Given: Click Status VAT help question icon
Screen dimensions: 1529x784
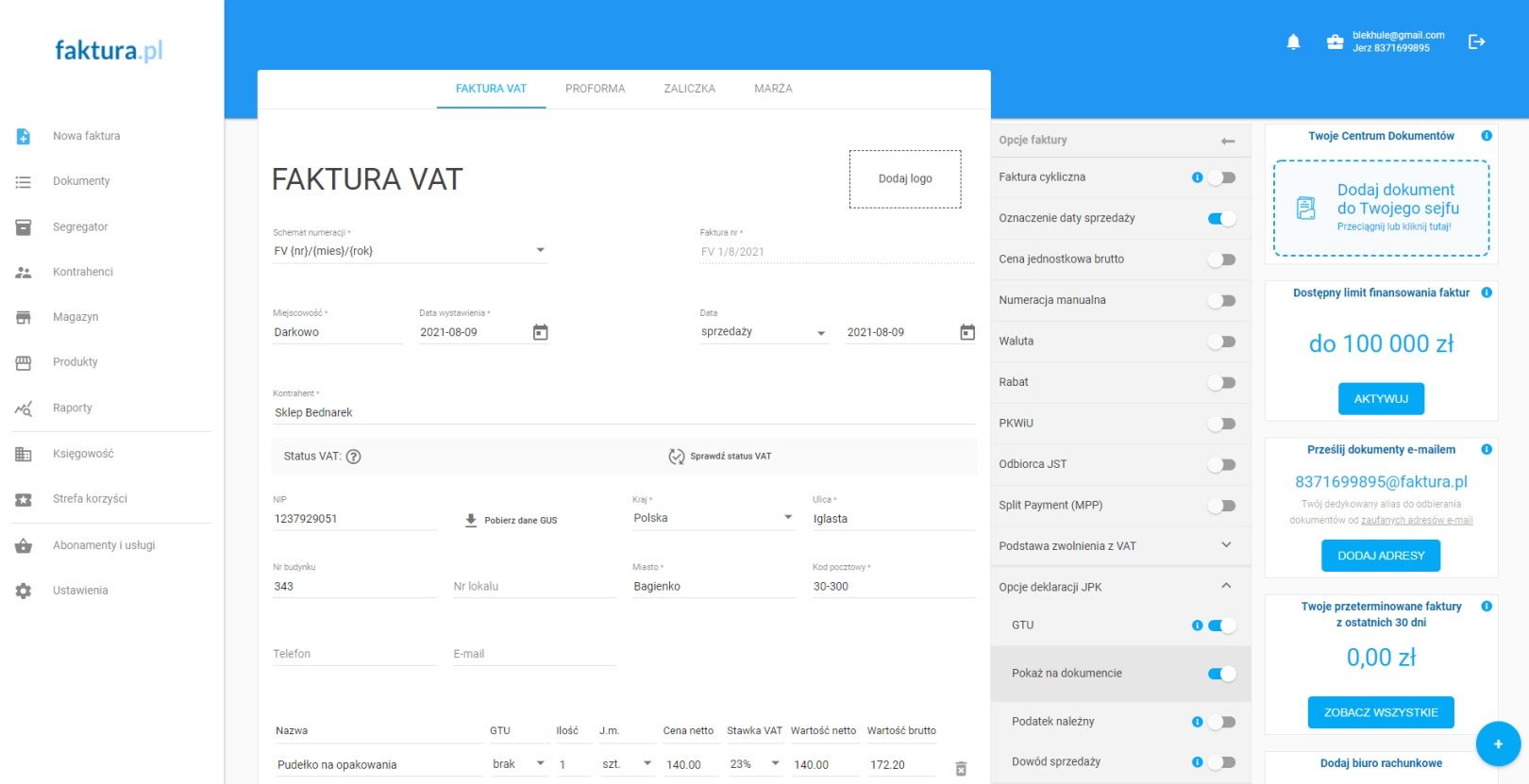Looking at the screenshot, I should 354,457.
